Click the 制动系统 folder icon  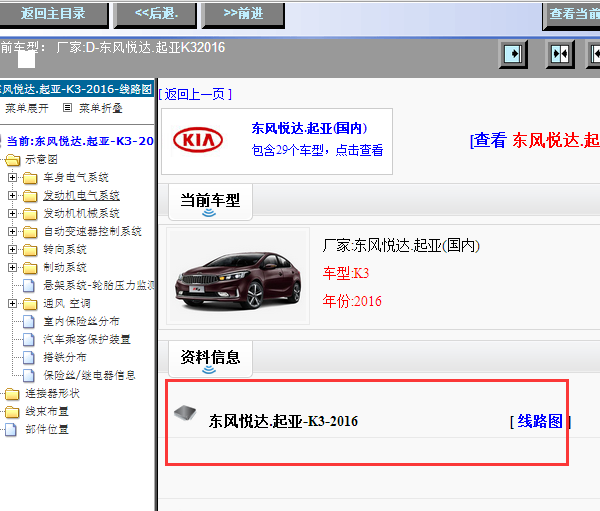[30, 268]
